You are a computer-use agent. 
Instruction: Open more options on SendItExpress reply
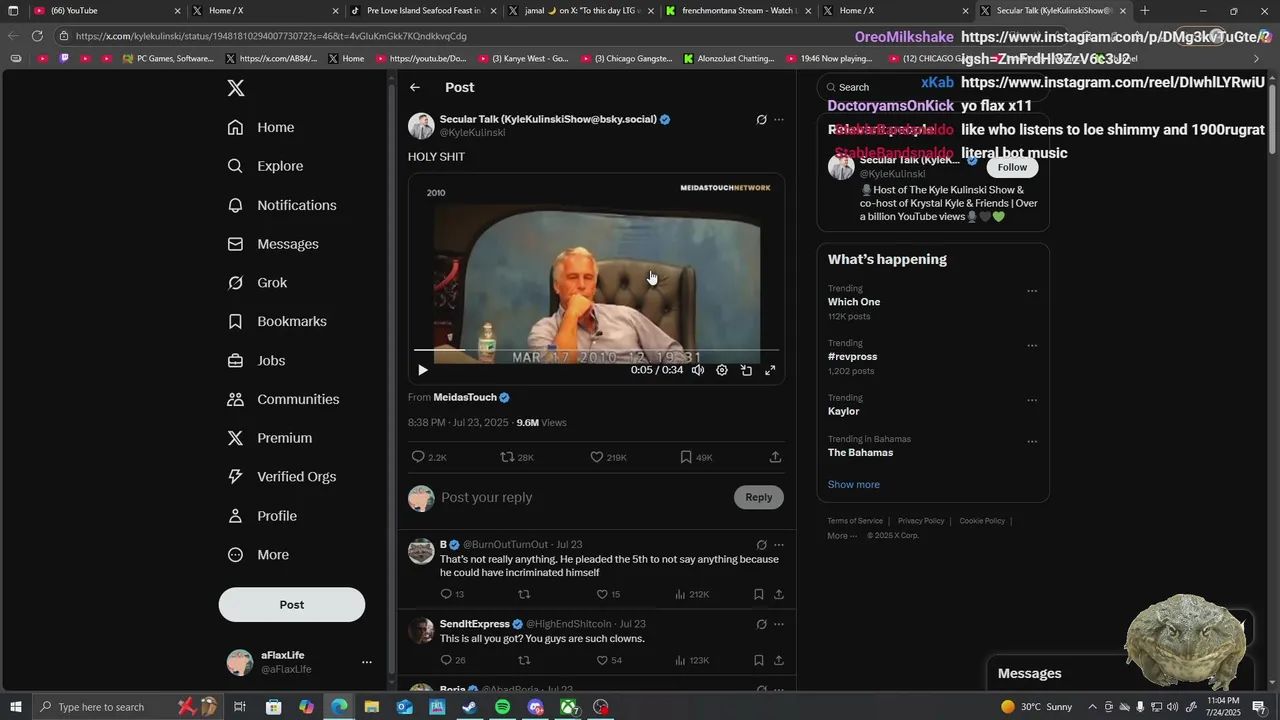click(x=779, y=624)
